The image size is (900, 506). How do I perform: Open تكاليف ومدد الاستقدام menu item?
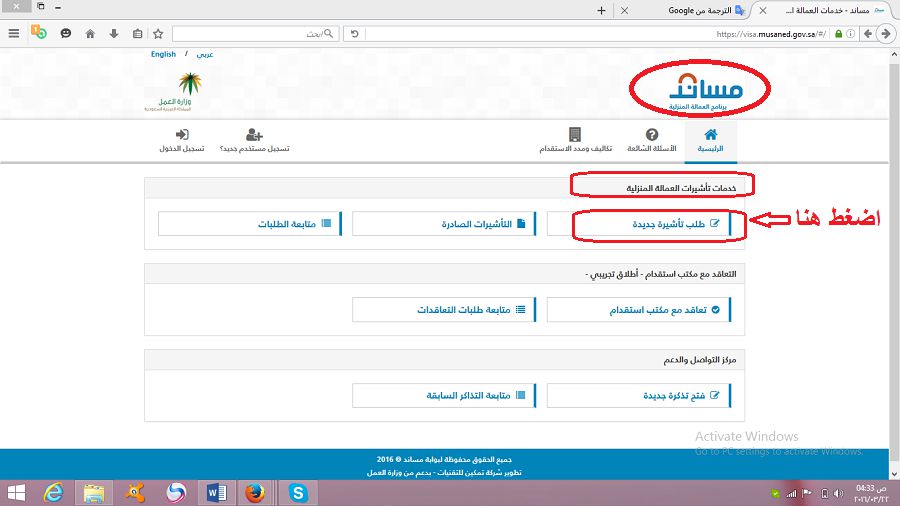point(575,141)
